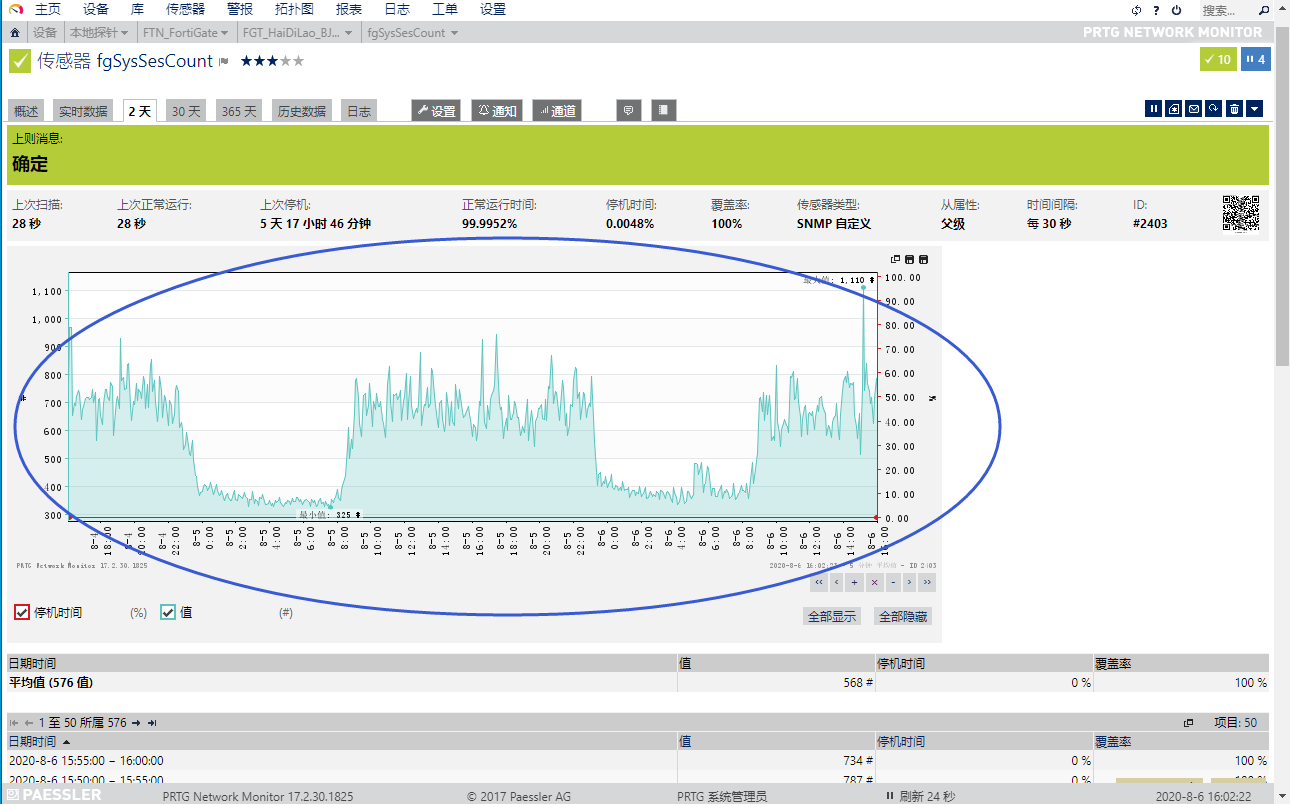Open the QR code for this sensor
Screen dimensions: 1290x804
tap(1240, 213)
